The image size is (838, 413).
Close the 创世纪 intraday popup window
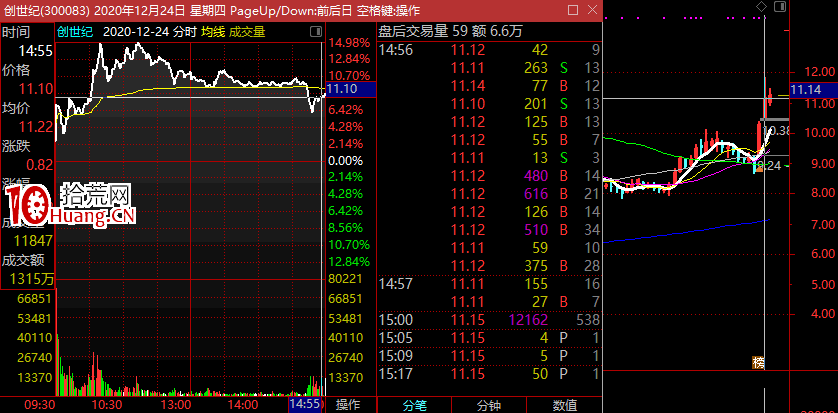tap(592, 10)
